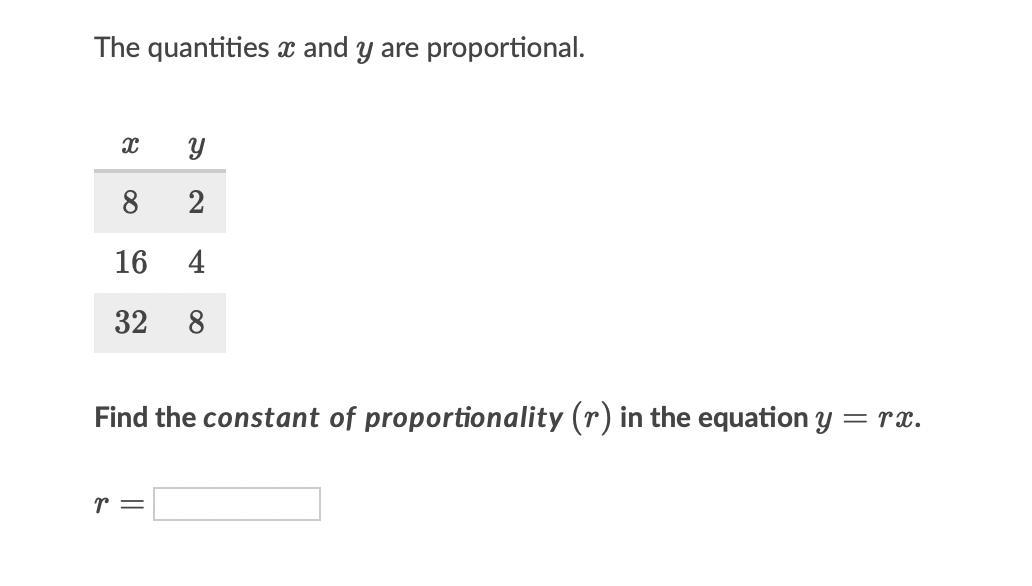Click the words Find the
The image size is (1032, 586).
point(145,417)
